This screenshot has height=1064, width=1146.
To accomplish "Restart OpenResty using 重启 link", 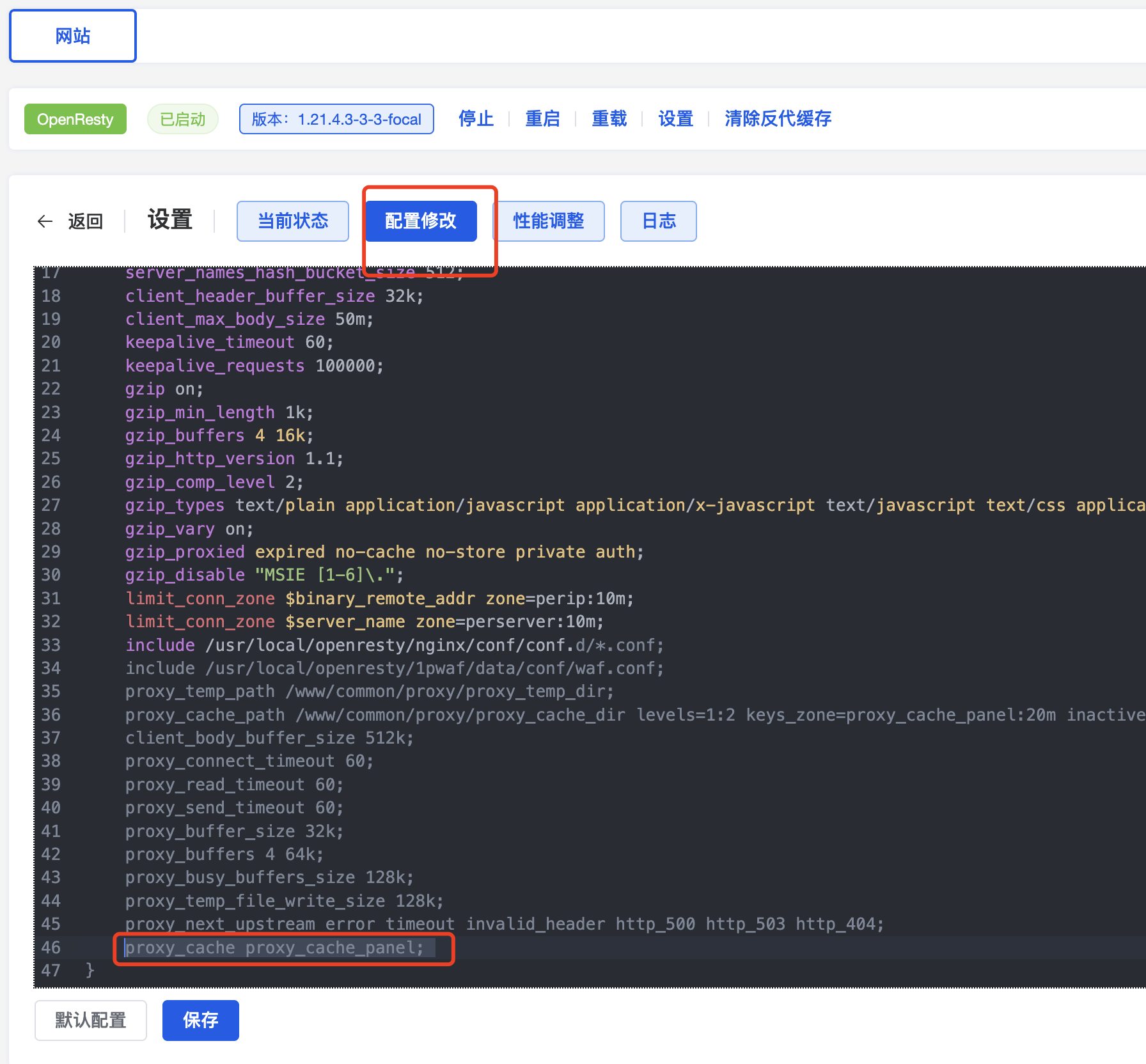I will click(x=542, y=119).
